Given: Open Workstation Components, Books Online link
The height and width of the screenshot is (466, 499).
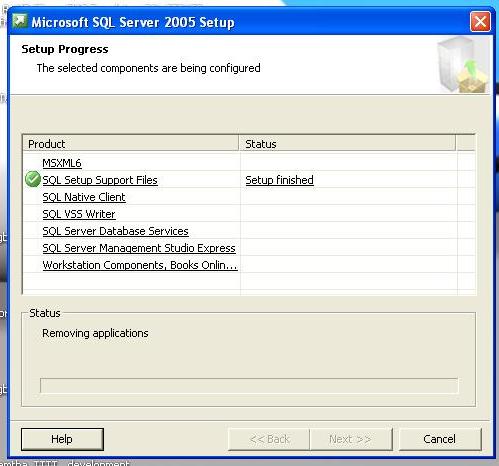Looking at the screenshot, I should (140, 265).
